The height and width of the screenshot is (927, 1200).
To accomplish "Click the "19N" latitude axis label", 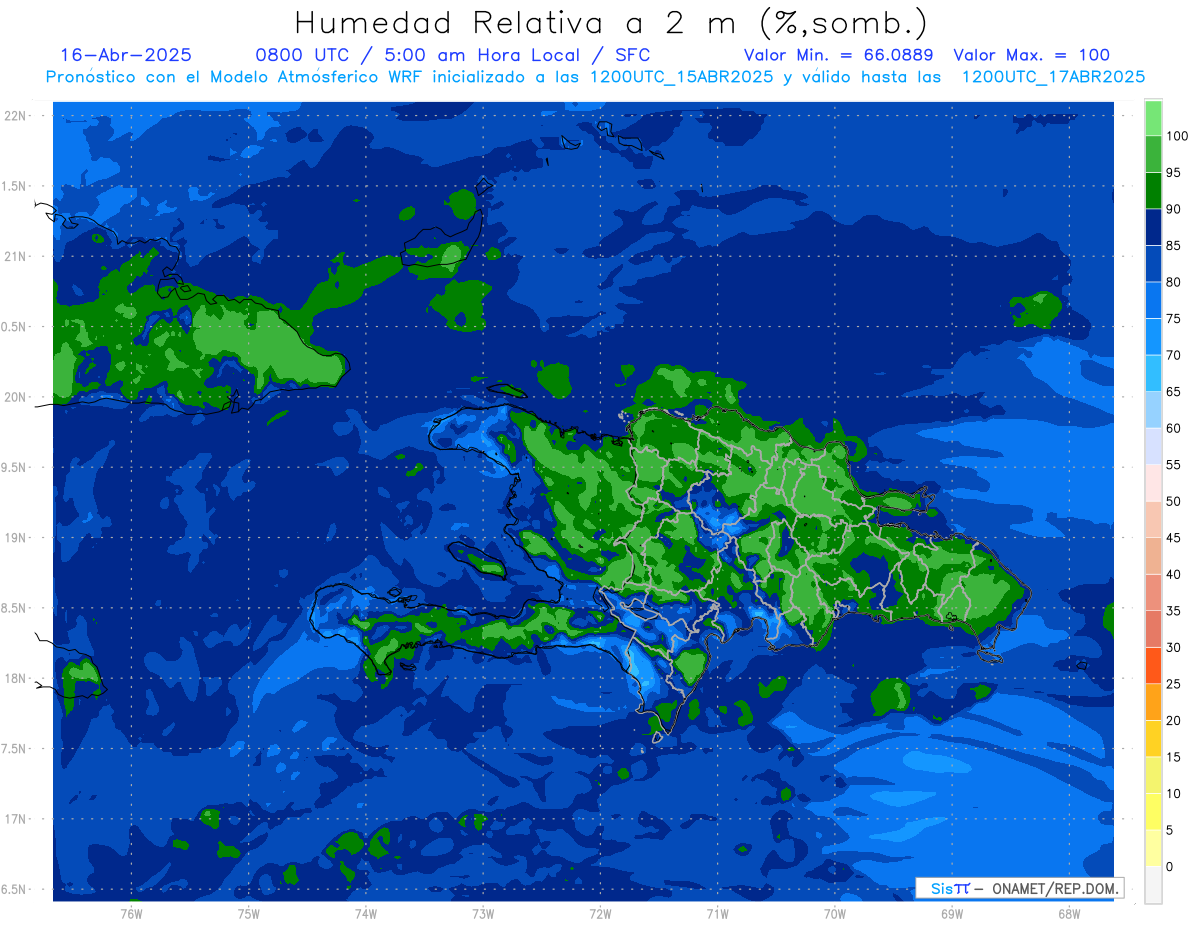I will (x=14, y=538).
